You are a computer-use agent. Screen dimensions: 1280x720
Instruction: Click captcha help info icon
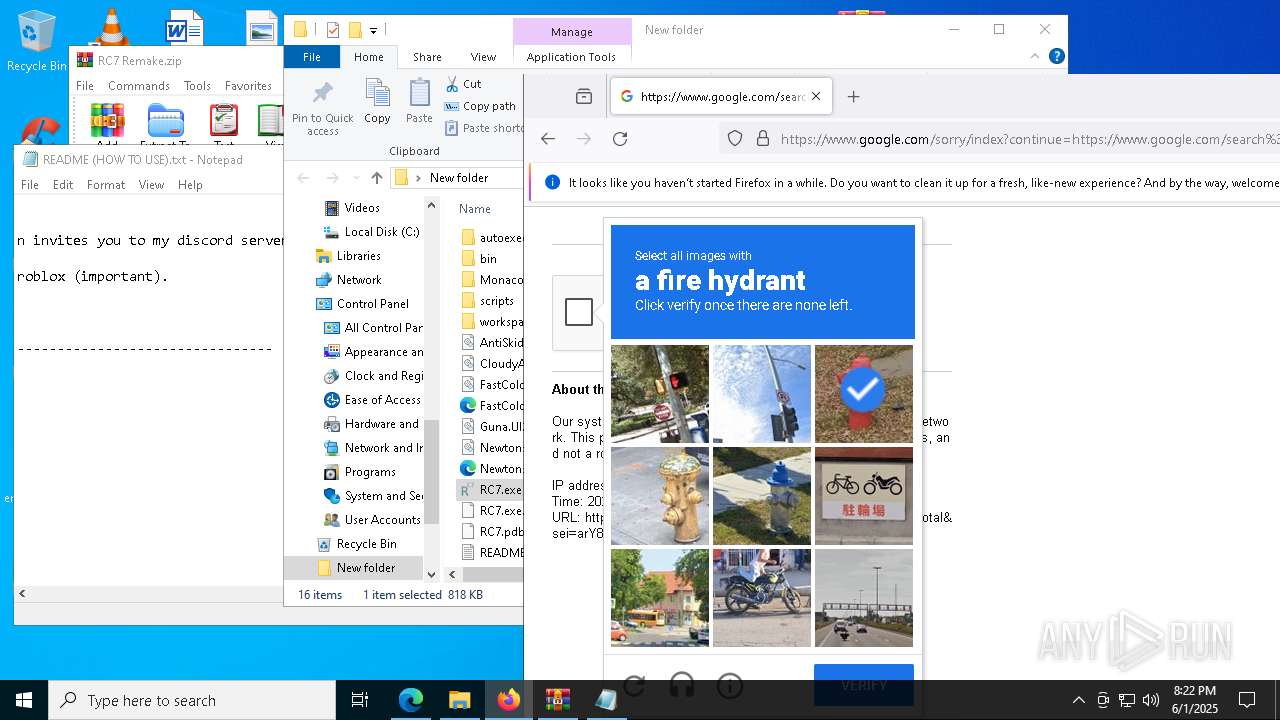[x=730, y=686]
